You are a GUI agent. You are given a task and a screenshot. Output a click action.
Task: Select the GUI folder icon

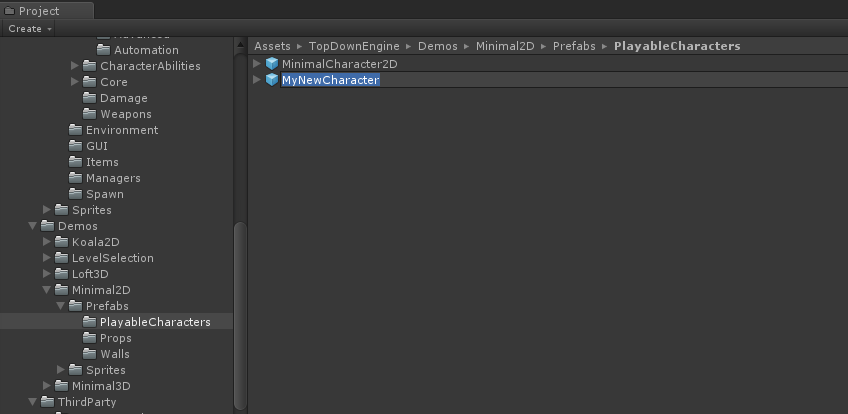point(76,146)
